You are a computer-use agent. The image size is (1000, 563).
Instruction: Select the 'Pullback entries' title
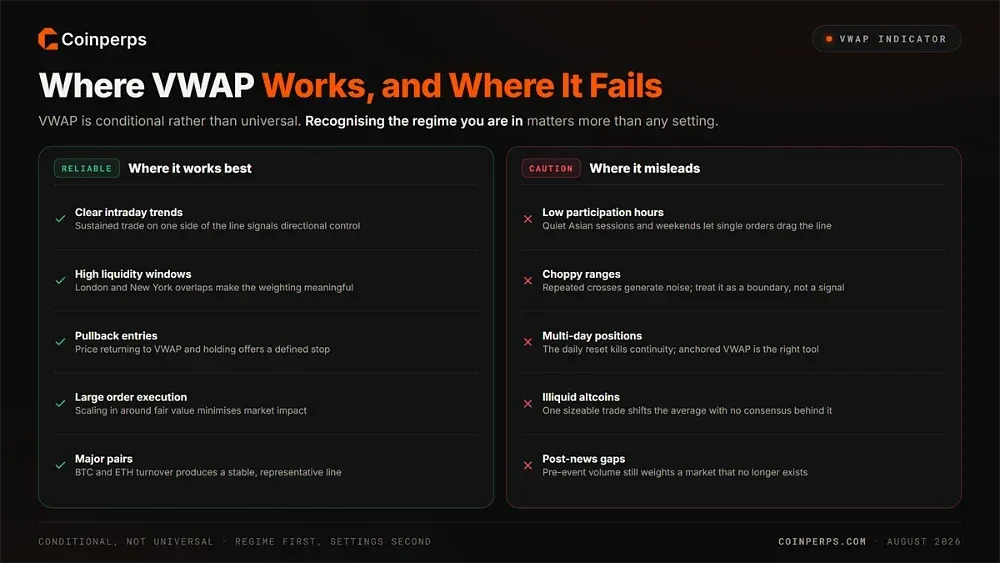tap(116, 335)
